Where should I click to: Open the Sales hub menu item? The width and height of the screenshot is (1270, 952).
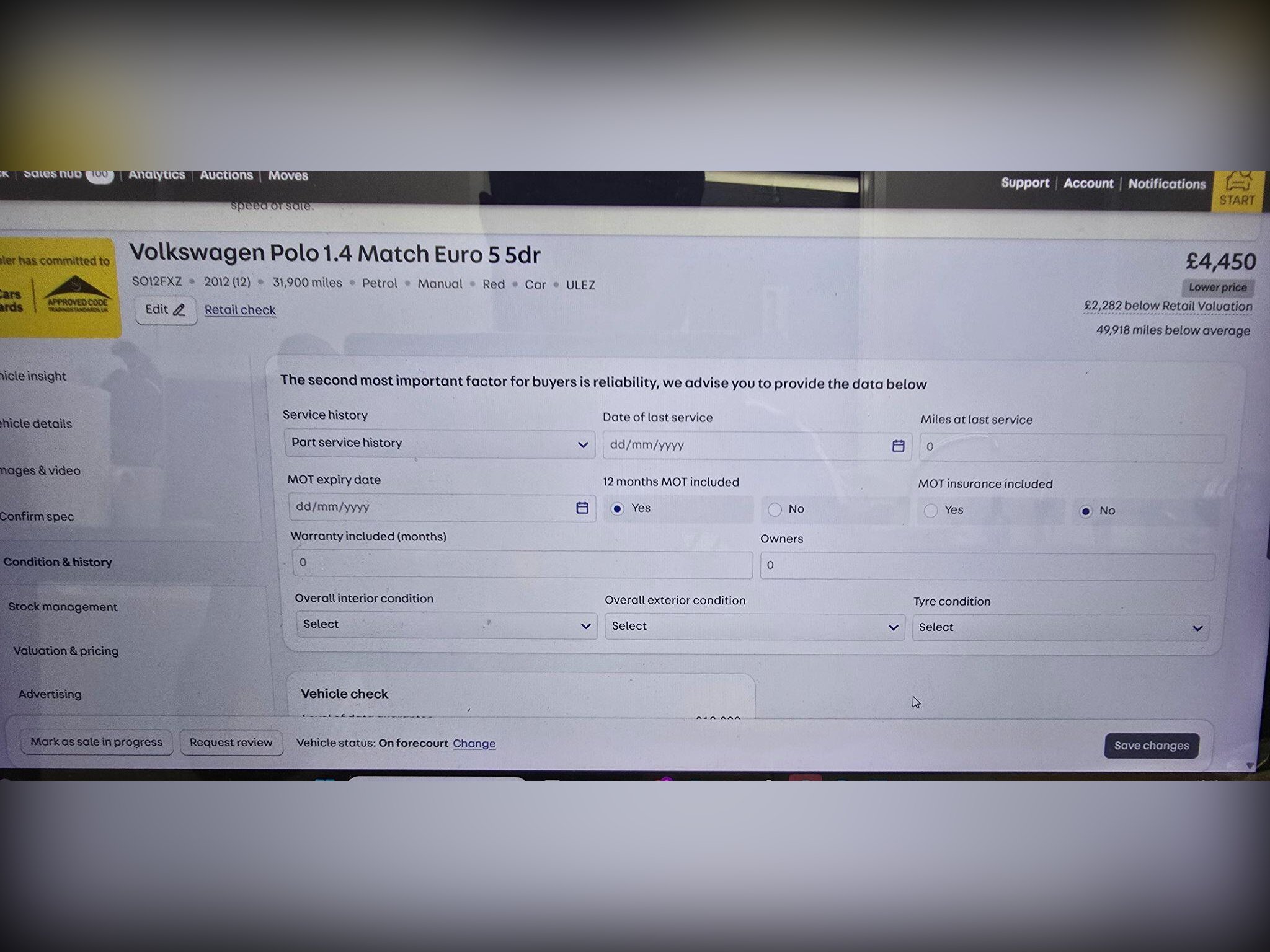coord(68,174)
